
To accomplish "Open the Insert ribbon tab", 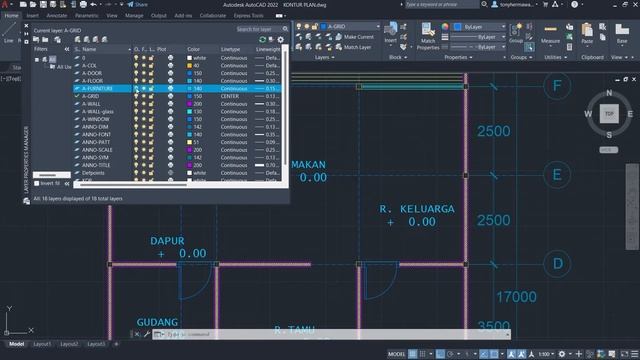I will 33,16.
